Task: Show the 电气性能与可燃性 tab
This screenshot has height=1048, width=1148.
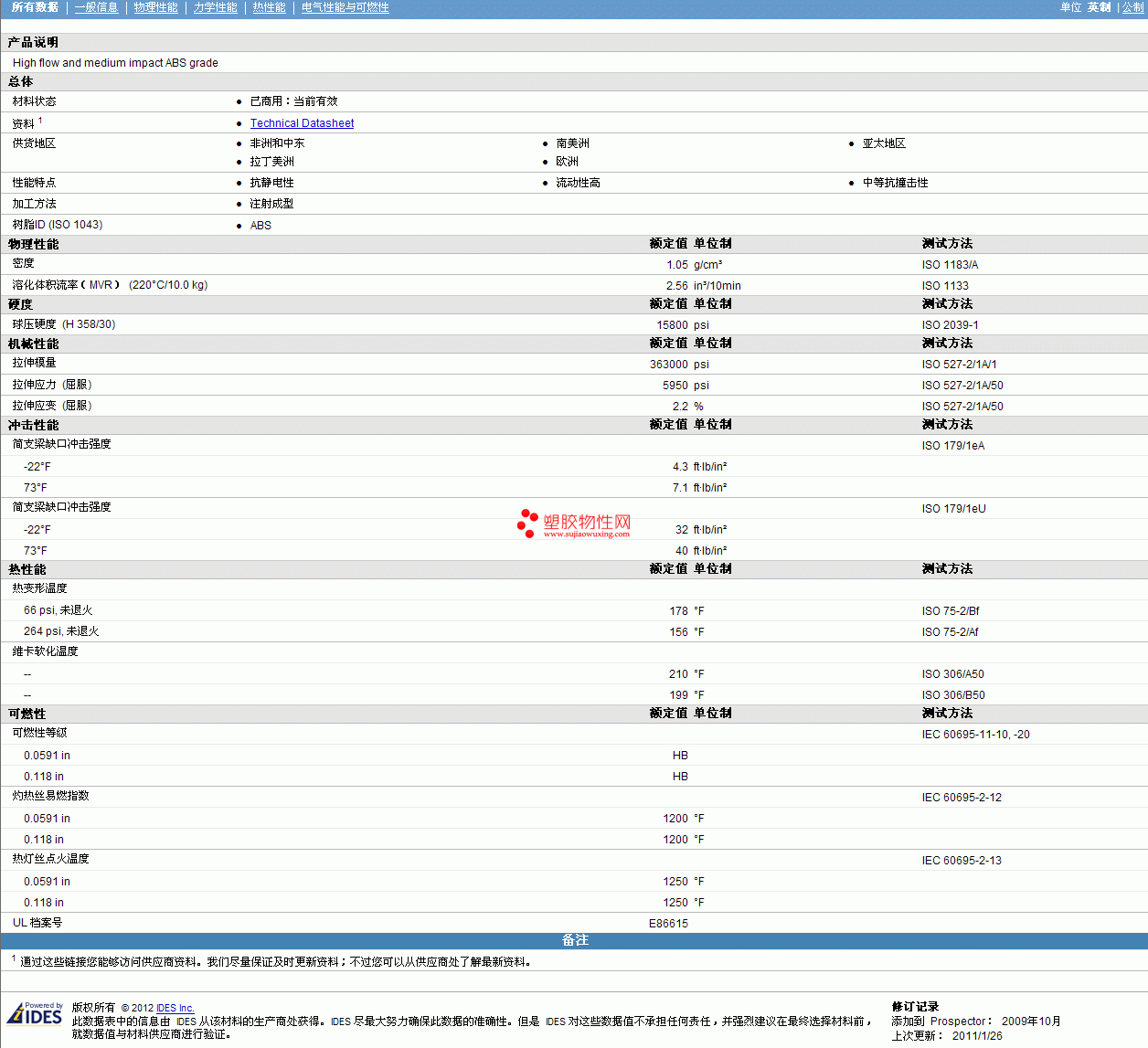Action: pyautogui.click(x=345, y=7)
